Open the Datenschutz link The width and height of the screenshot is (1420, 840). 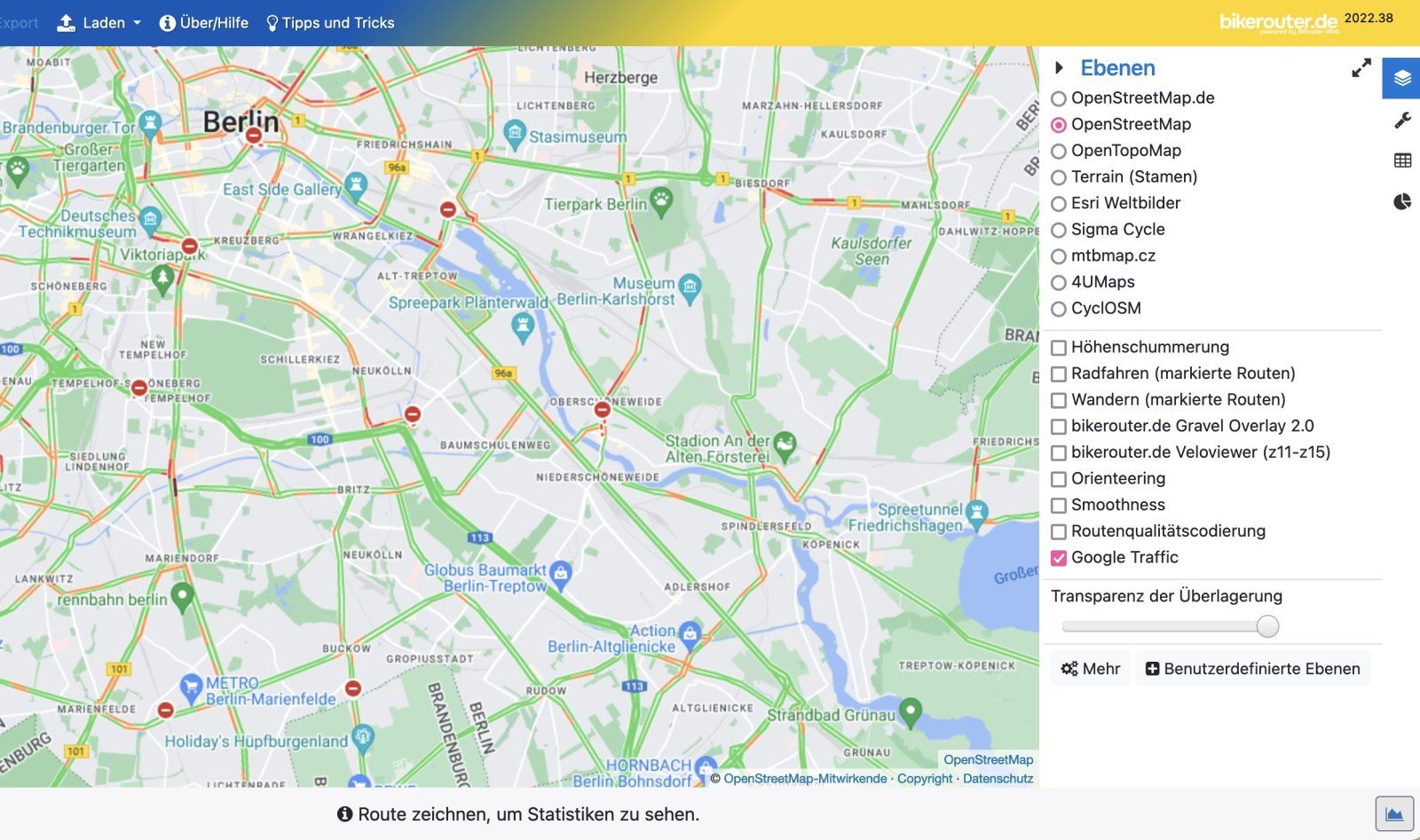(x=998, y=779)
